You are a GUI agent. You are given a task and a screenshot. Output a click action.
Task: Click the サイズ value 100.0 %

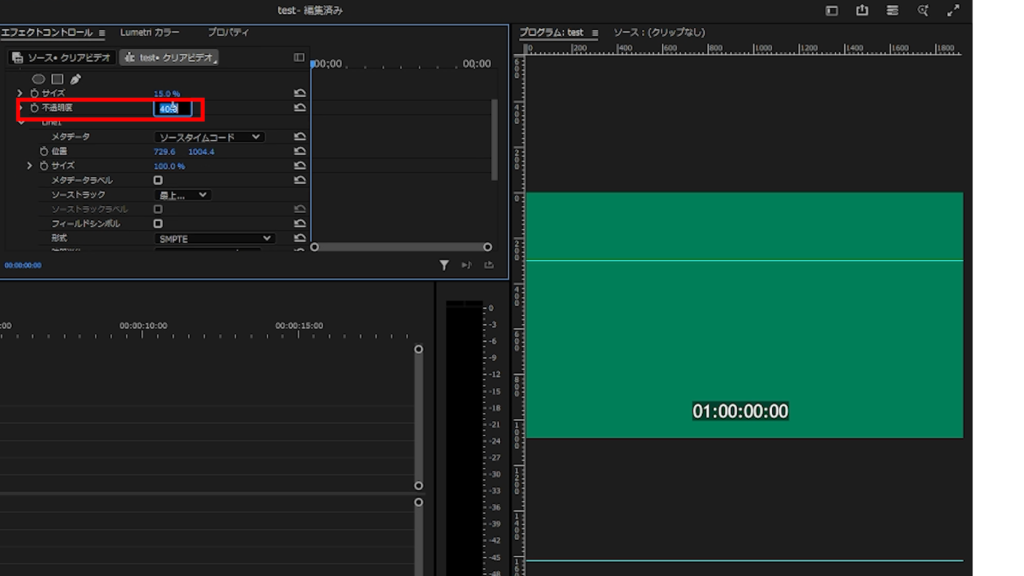click(x=169, y=166)
